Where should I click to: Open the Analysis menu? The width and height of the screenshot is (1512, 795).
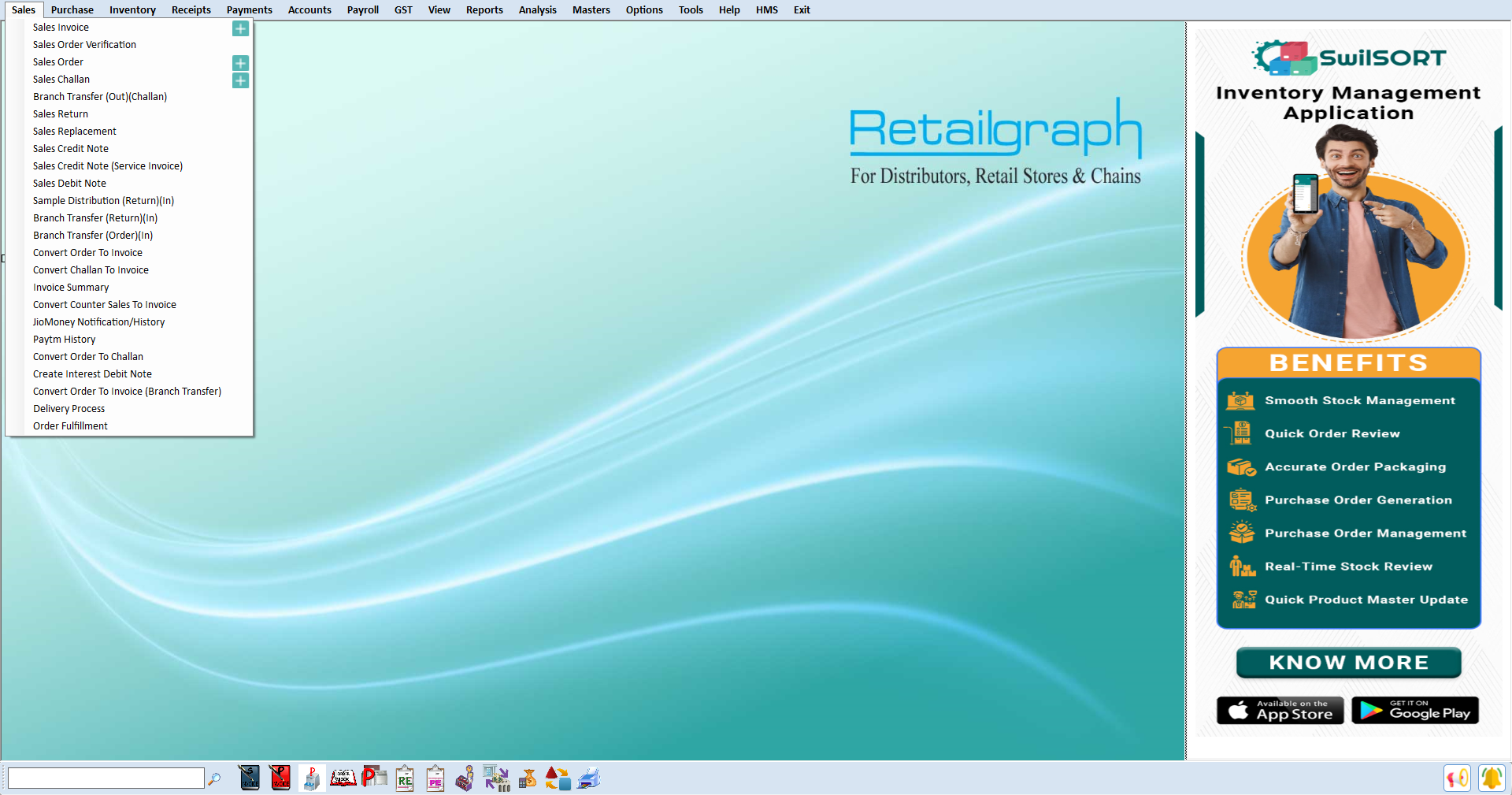tap(538, 9)
